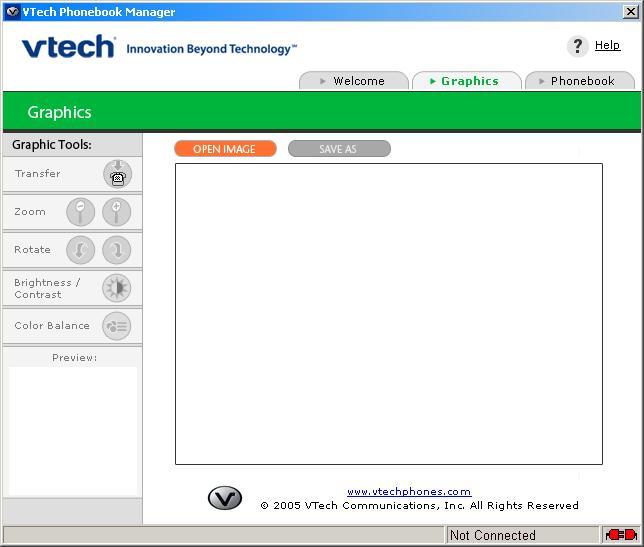Switch to the Welcome tab
Viewport: 644px width, 547px height.
click(354, 80)
